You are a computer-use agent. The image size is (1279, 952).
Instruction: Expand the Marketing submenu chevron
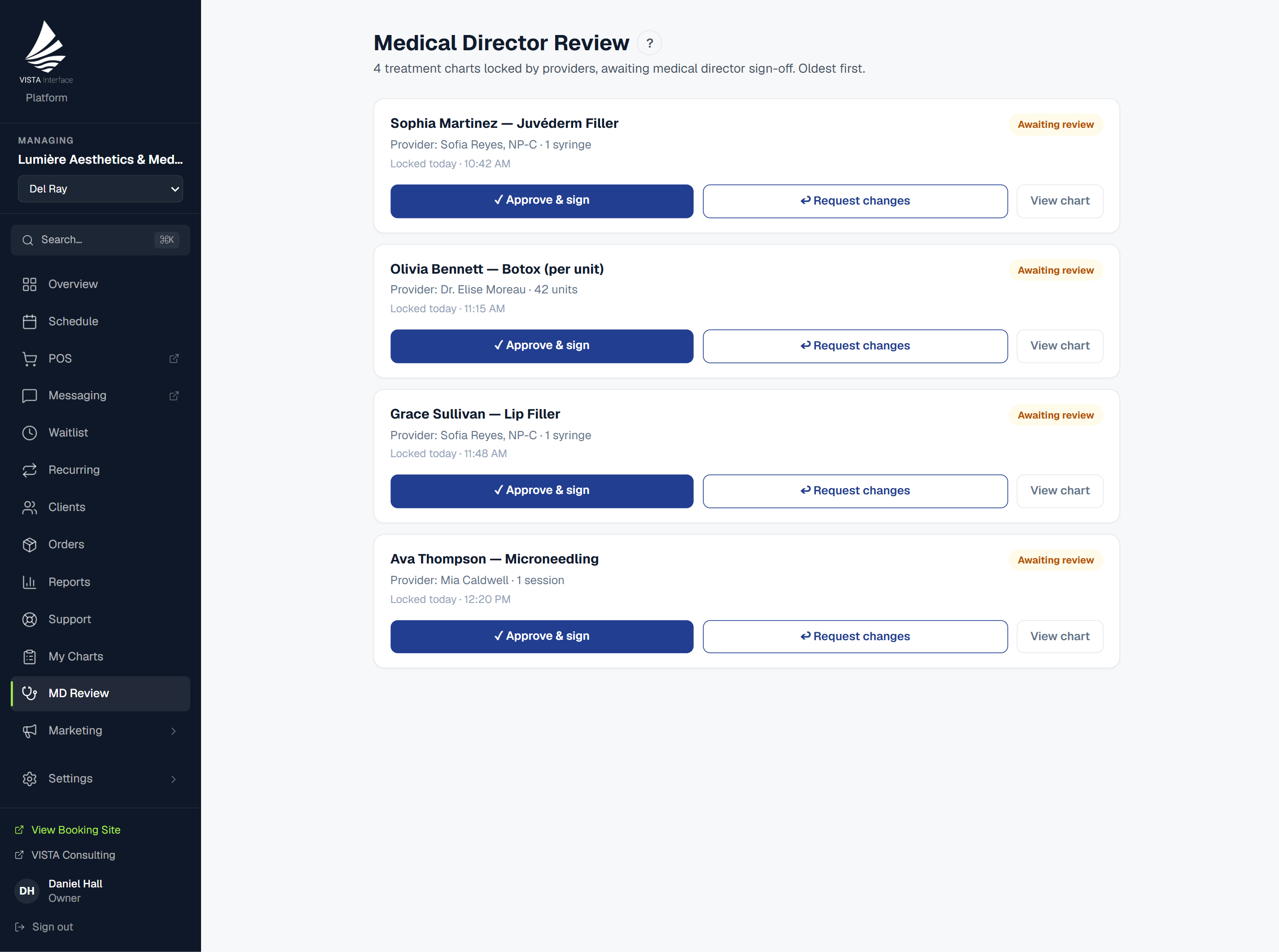pos(174,731)
